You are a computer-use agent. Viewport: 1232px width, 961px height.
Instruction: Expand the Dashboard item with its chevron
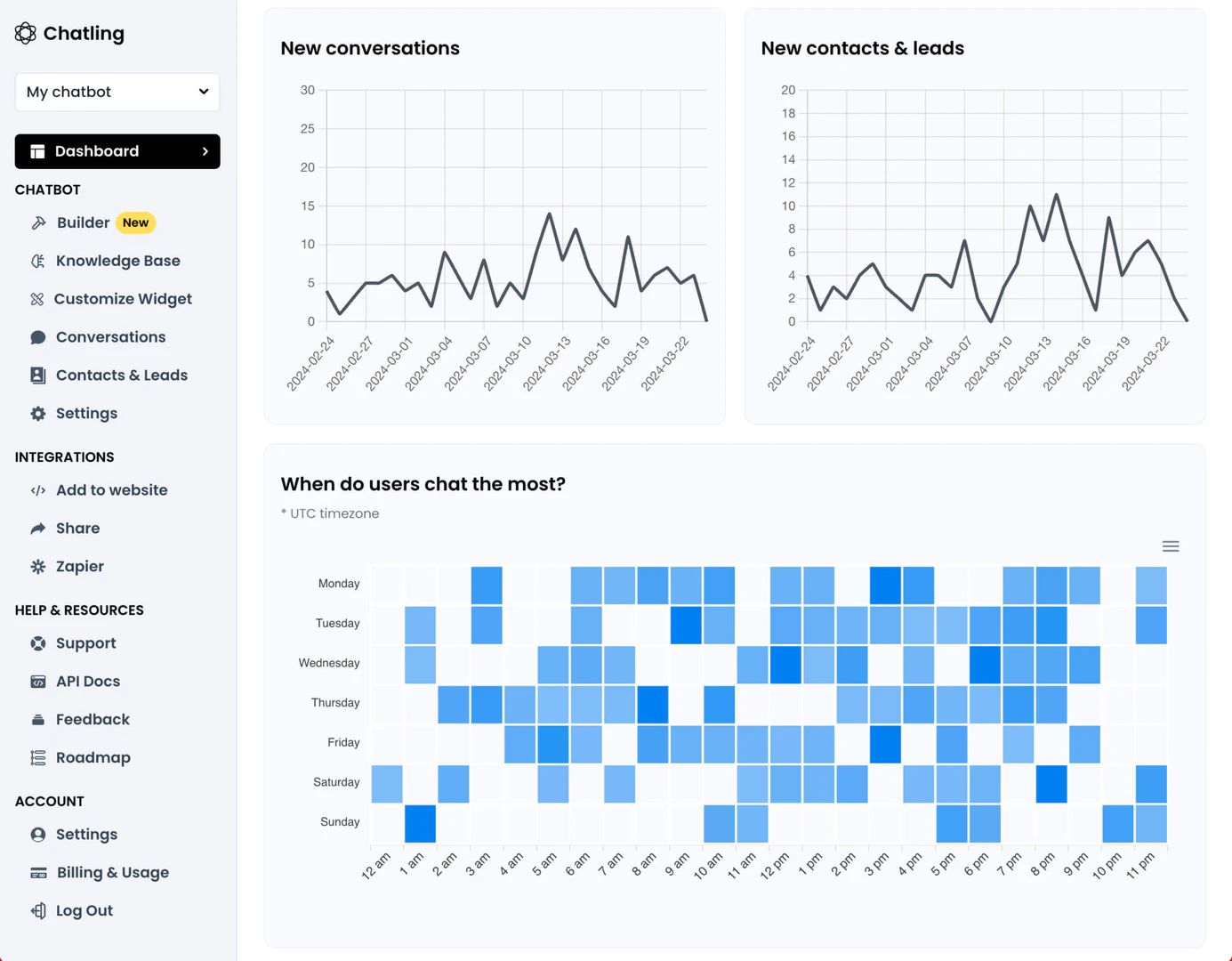tap(205, 151)
